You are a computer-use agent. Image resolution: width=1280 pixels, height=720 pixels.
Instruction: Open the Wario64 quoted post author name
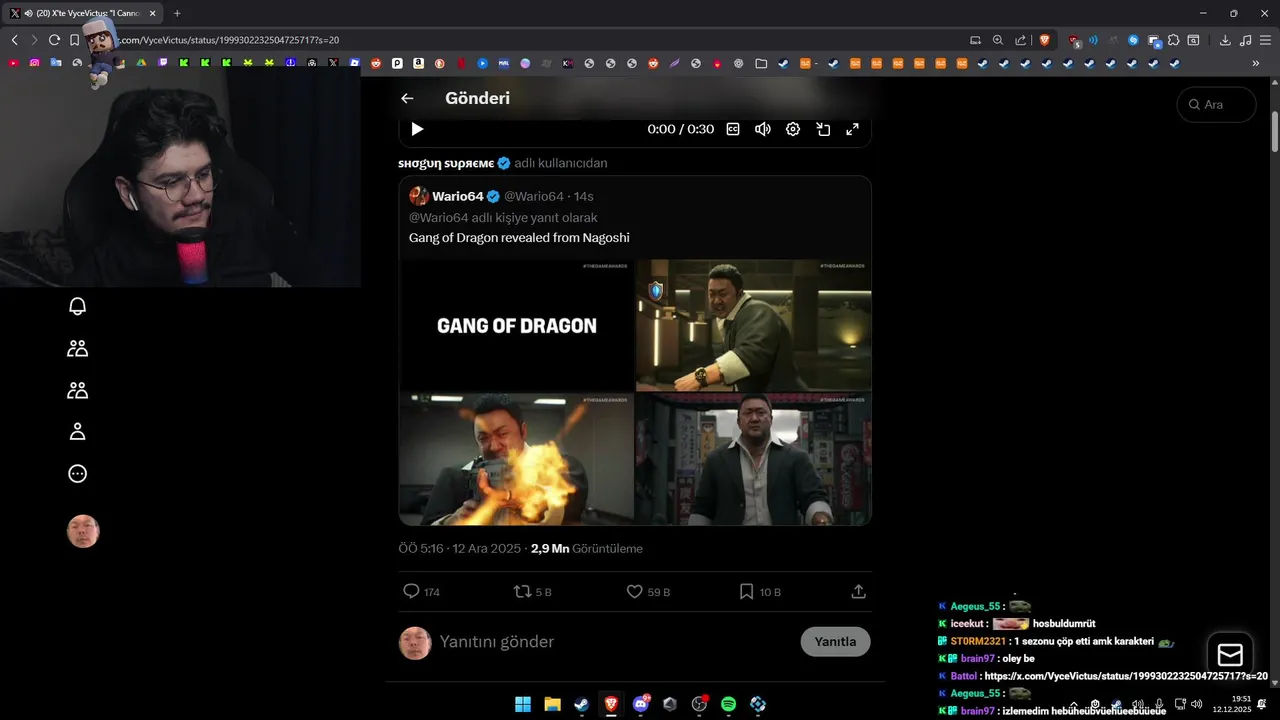coord(458,196)
